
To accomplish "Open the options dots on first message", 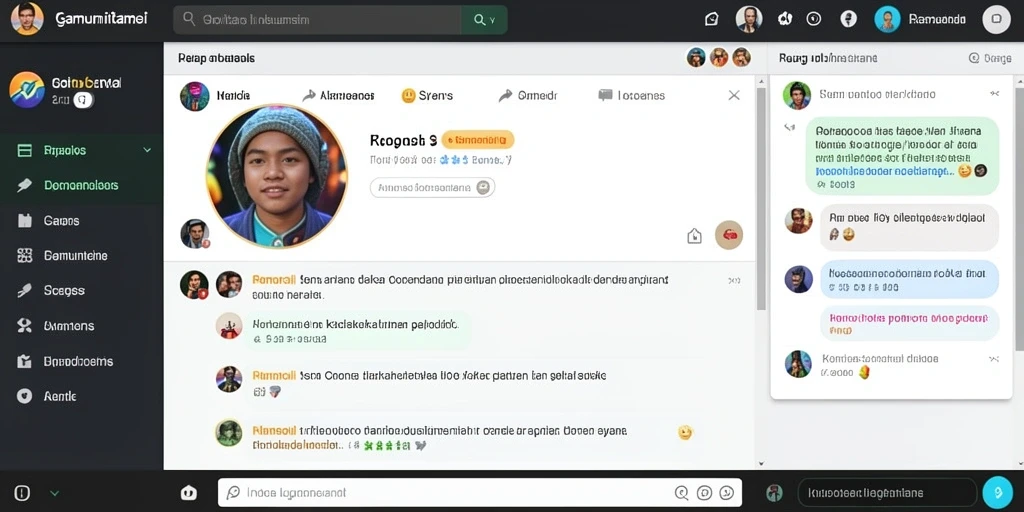I will point(734,281).
